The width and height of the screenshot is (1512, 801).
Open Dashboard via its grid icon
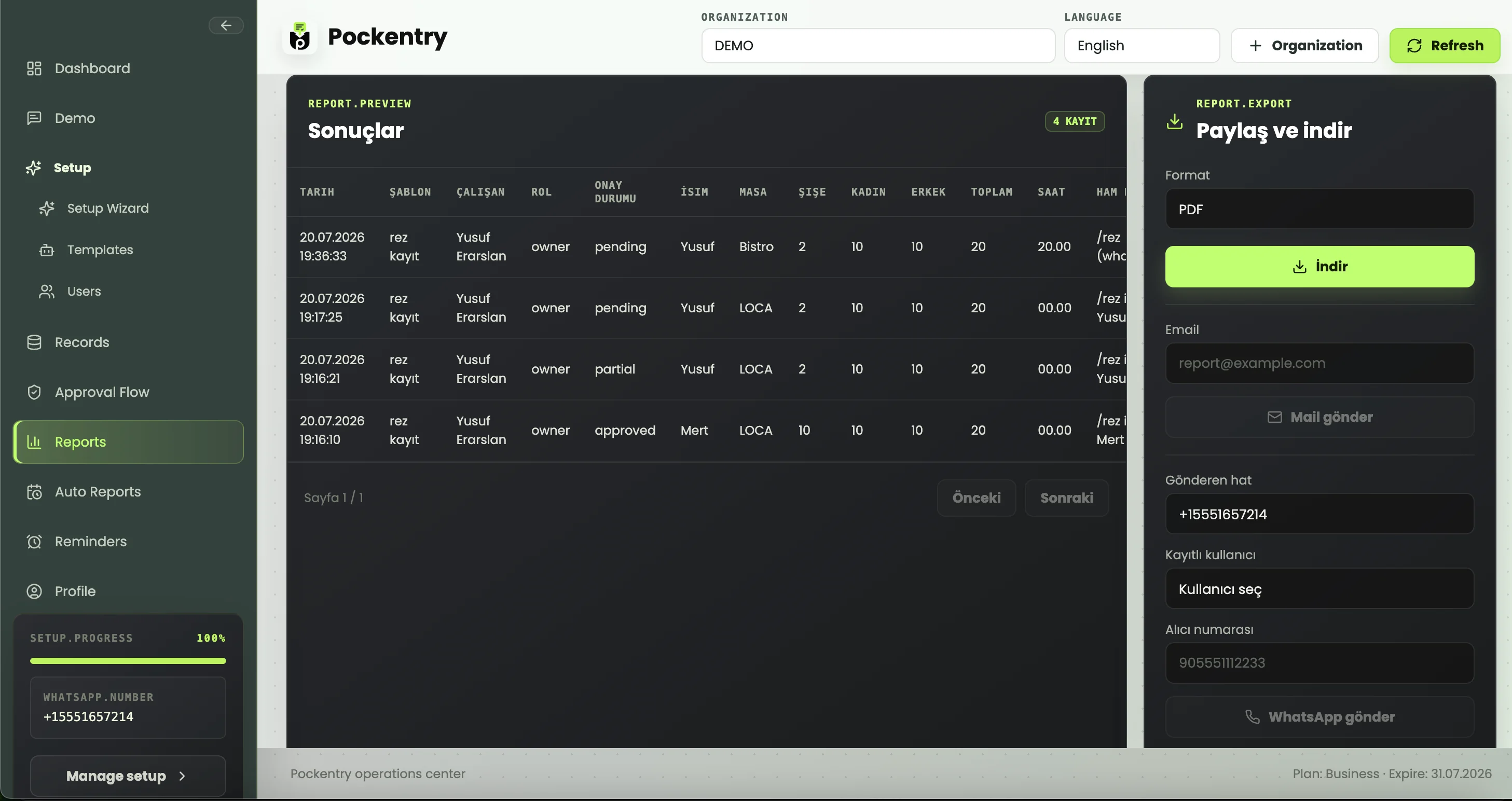[34, 68]
